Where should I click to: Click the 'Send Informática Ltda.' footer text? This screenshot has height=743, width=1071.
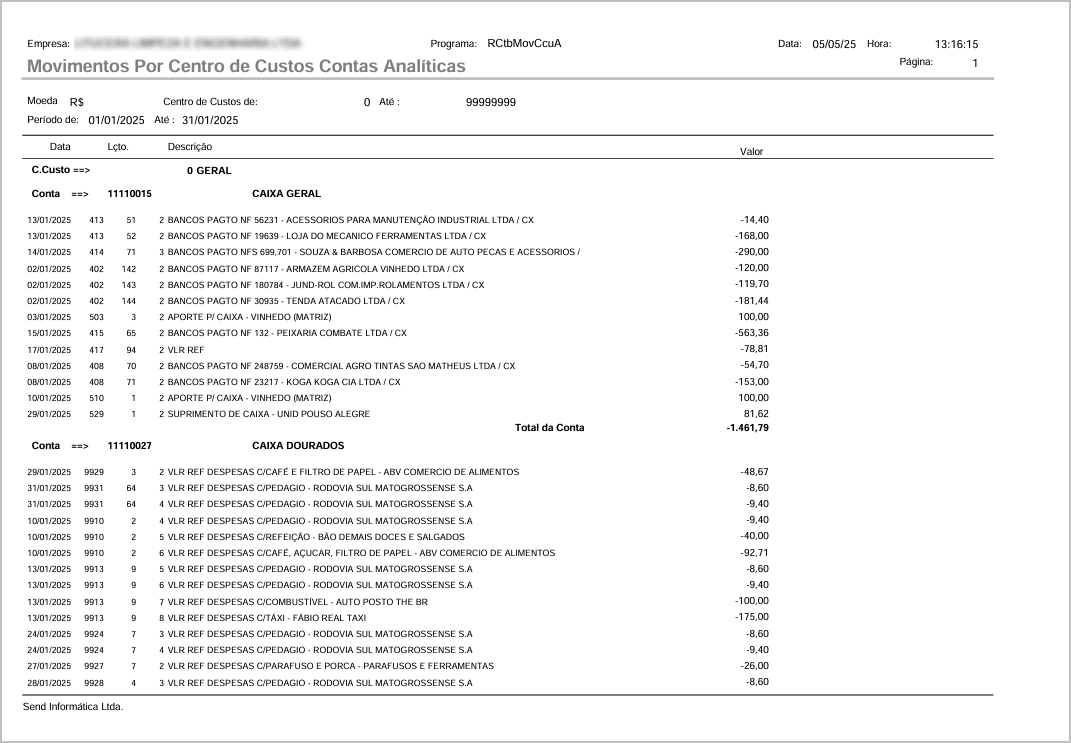point(73,707)
